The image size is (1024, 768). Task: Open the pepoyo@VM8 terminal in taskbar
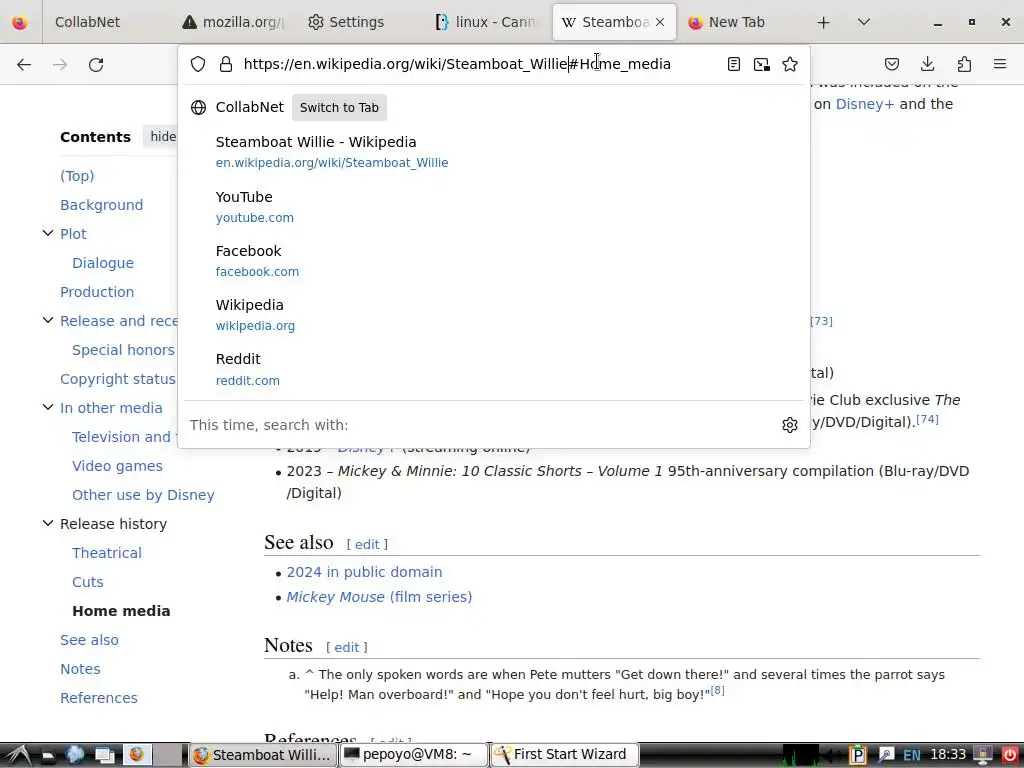tap(414, 755)
